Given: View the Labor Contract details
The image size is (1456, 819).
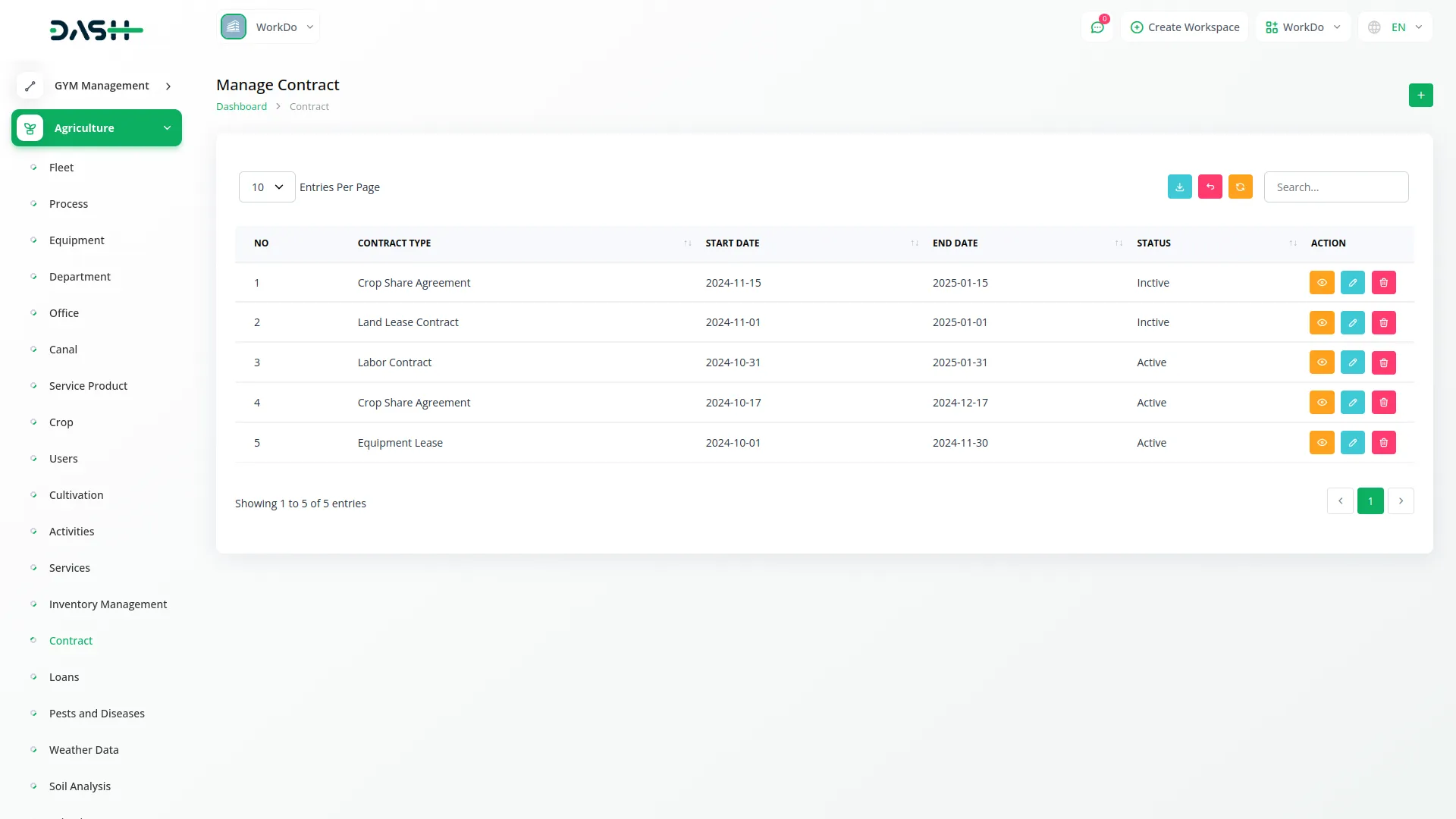Looking at the screenshot, I should tap(1321, 363).
